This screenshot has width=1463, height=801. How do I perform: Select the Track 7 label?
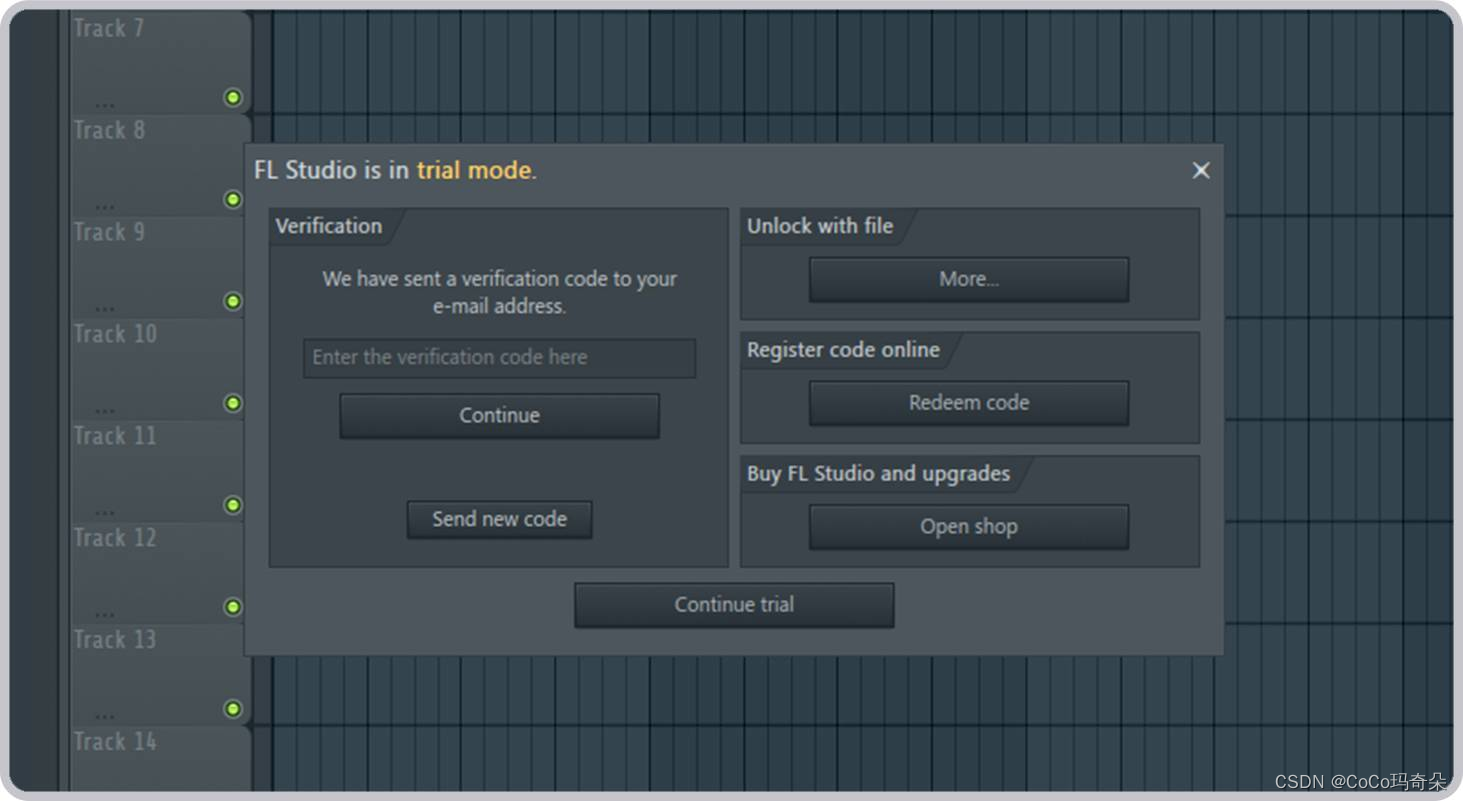click(x=109, y=29)
